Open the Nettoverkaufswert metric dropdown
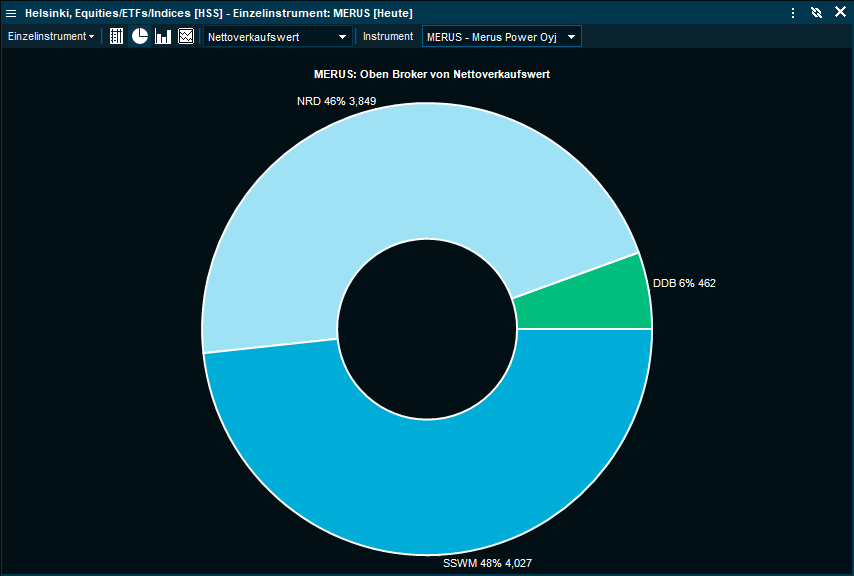Screen dimensions: 854x576 click(x=278, y=37)
